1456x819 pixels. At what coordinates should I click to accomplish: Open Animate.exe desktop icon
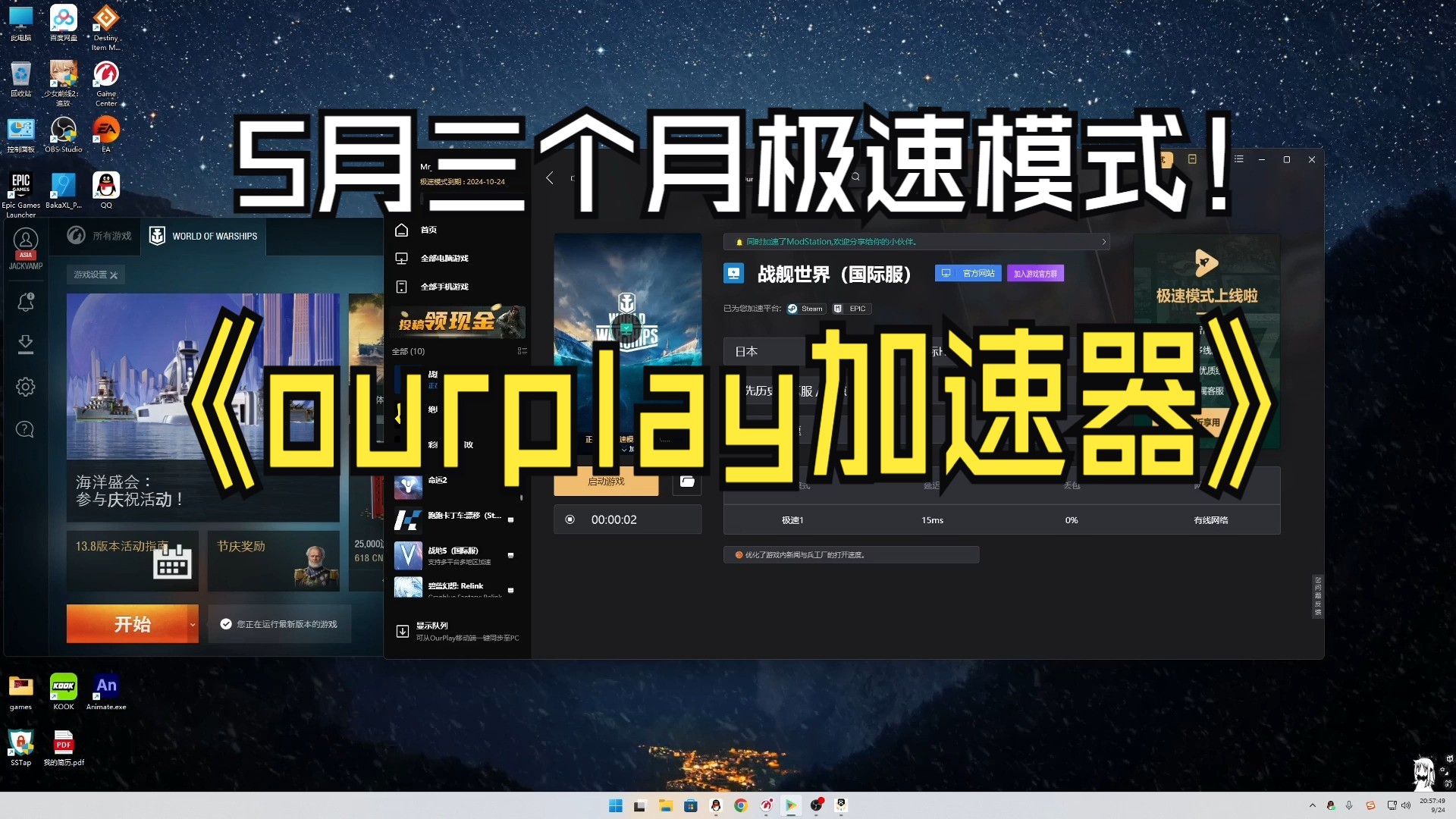106,692
